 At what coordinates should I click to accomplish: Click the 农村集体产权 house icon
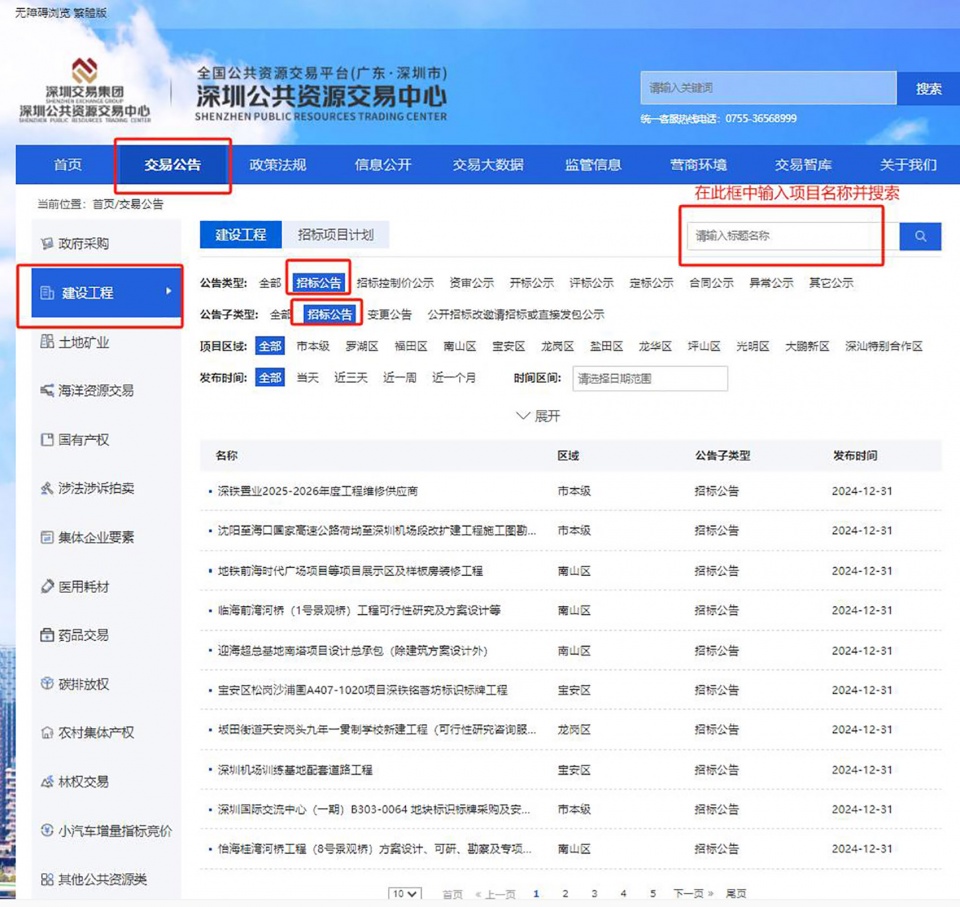(47, 732)
